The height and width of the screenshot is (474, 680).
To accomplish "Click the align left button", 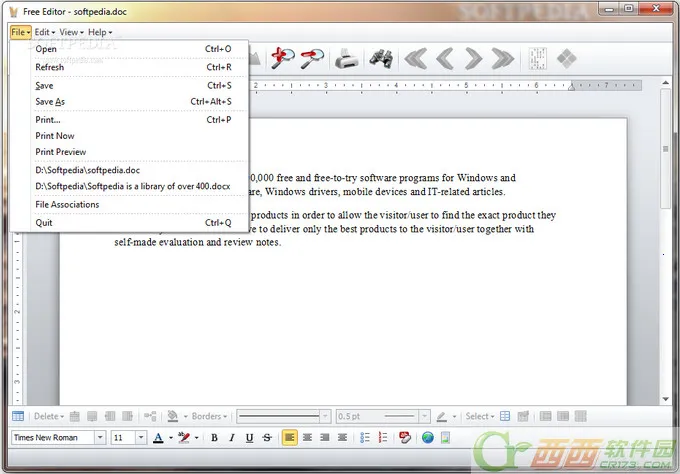I will click(289, 437).
